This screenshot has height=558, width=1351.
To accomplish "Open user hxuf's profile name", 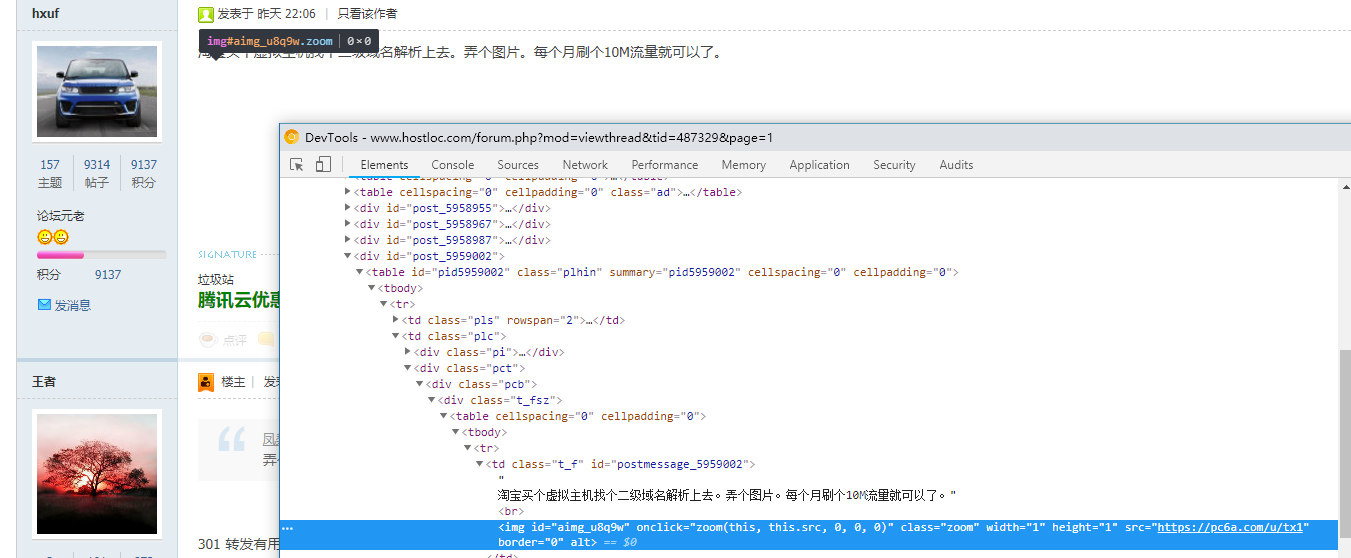I will [47, 14].
